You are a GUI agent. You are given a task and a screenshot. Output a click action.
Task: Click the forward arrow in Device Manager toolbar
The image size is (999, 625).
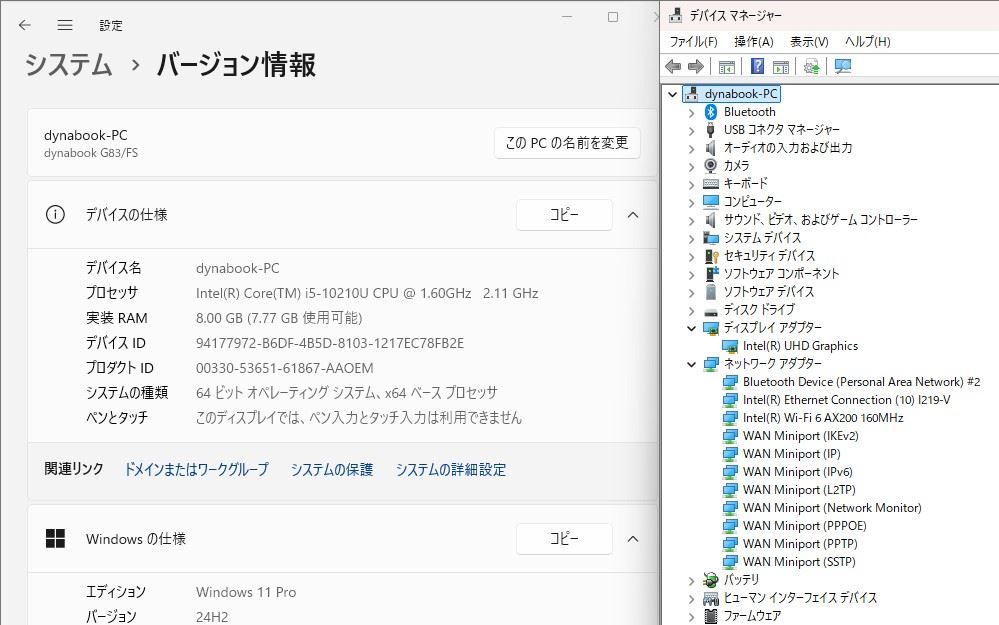coord(696,66)
